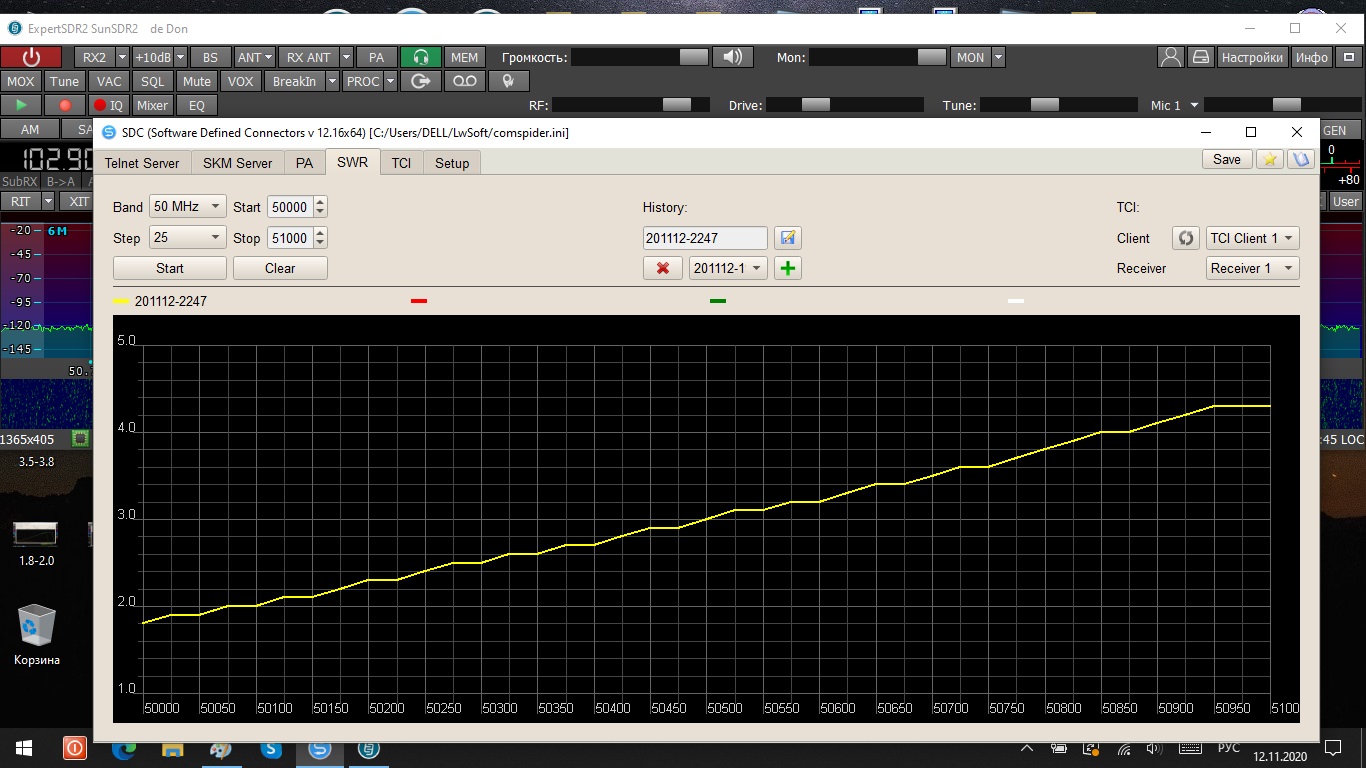
Task: Open the user profile icon in ExpertSDR2
Action: tap(1170, 57)
